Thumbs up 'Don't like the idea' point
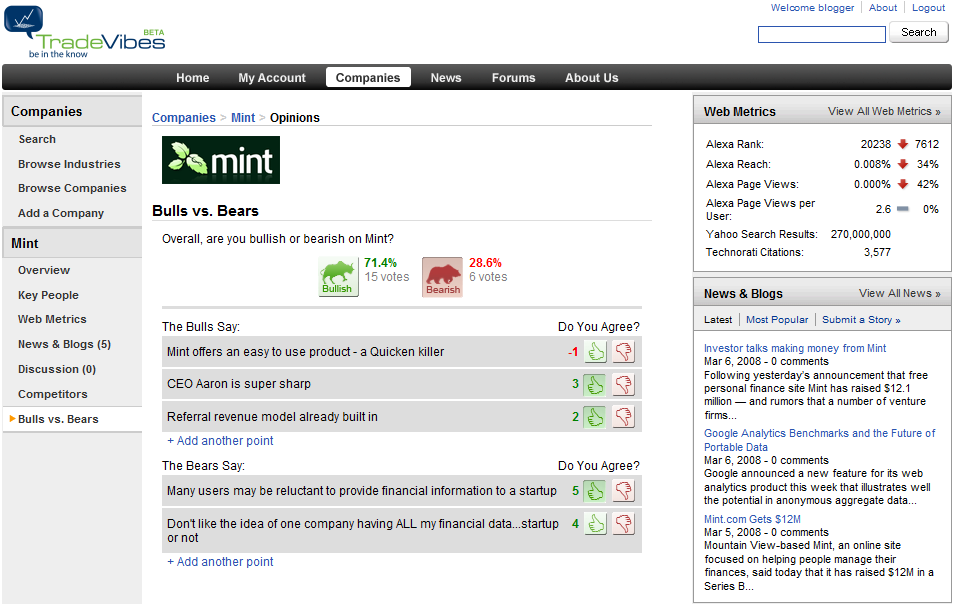This screenshot has width=953, height=604. pyautogui.click(x=596, y=524)
